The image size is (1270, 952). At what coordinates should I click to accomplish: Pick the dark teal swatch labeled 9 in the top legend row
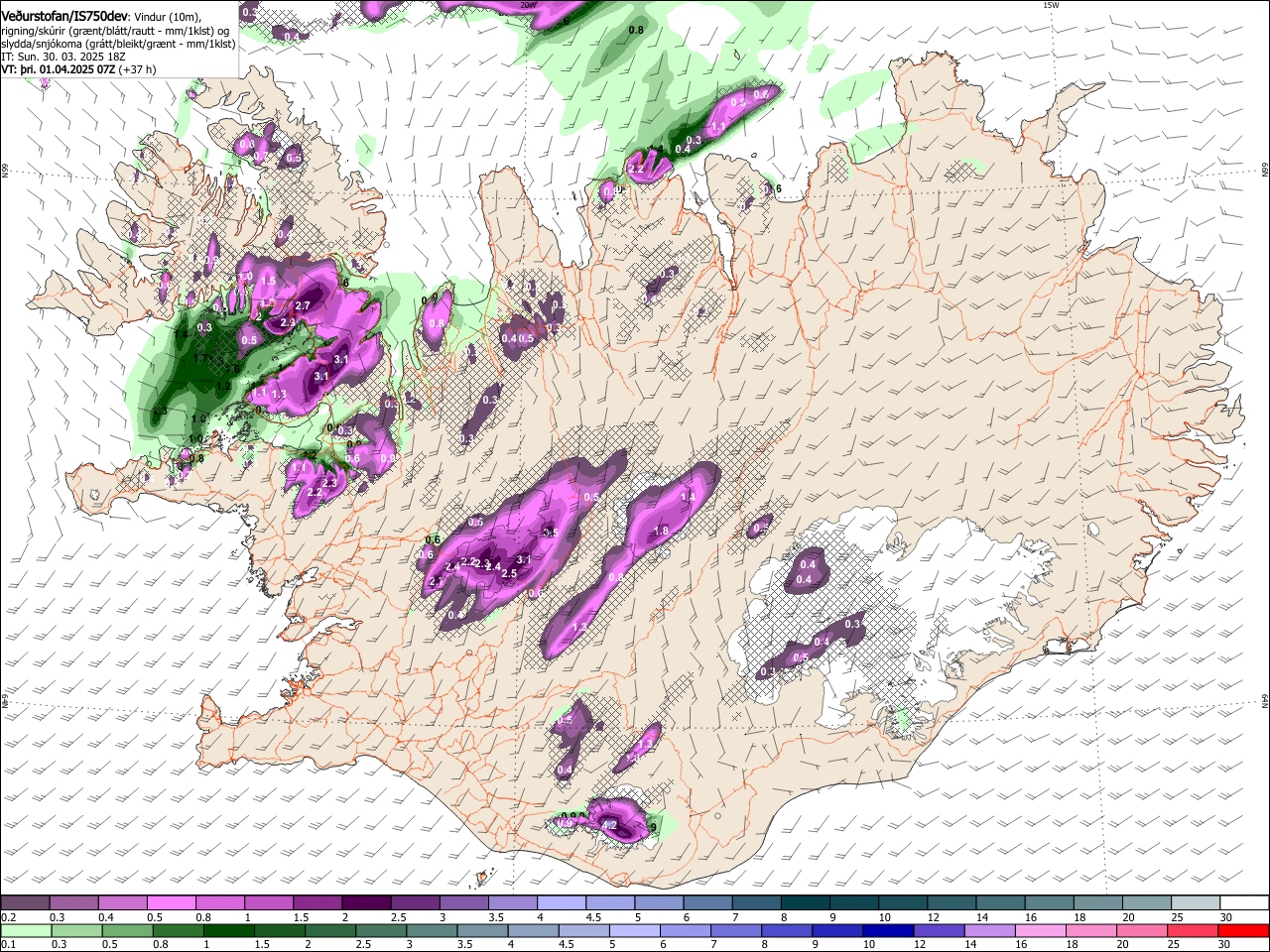coord(853,903)
